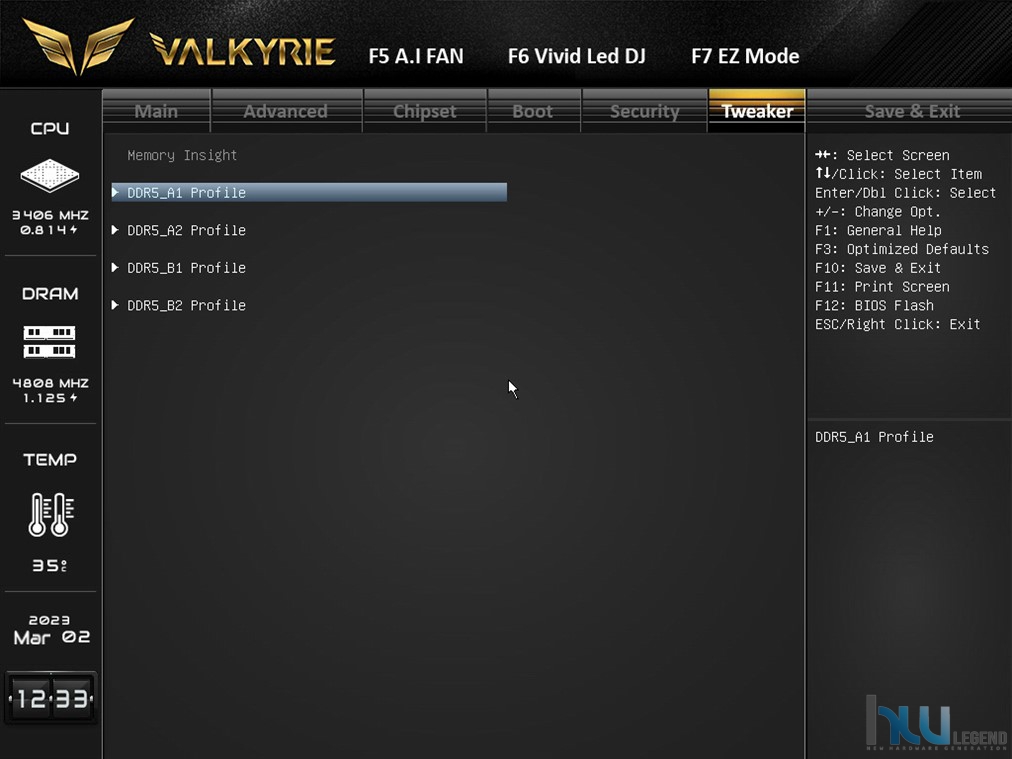
Task: Click the 12:33 flip clock
Action: pos(51,698)
